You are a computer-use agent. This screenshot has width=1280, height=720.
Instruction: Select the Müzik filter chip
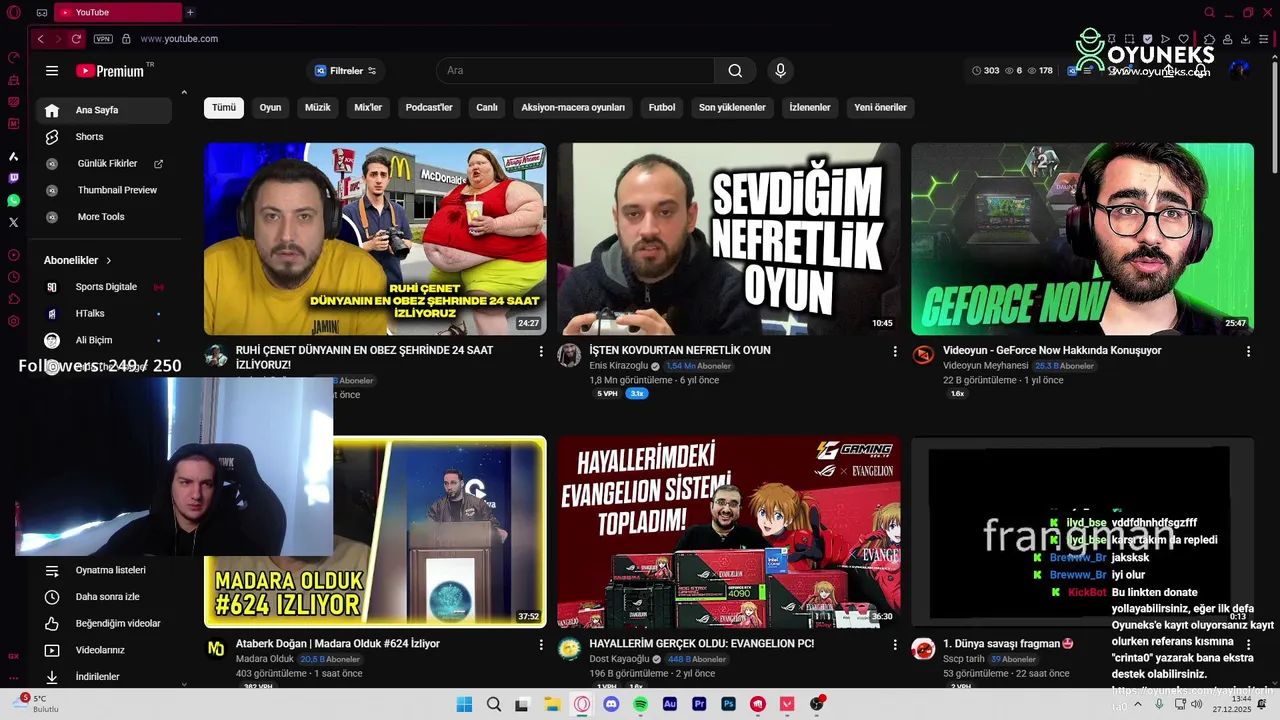(x=317, y=108)
